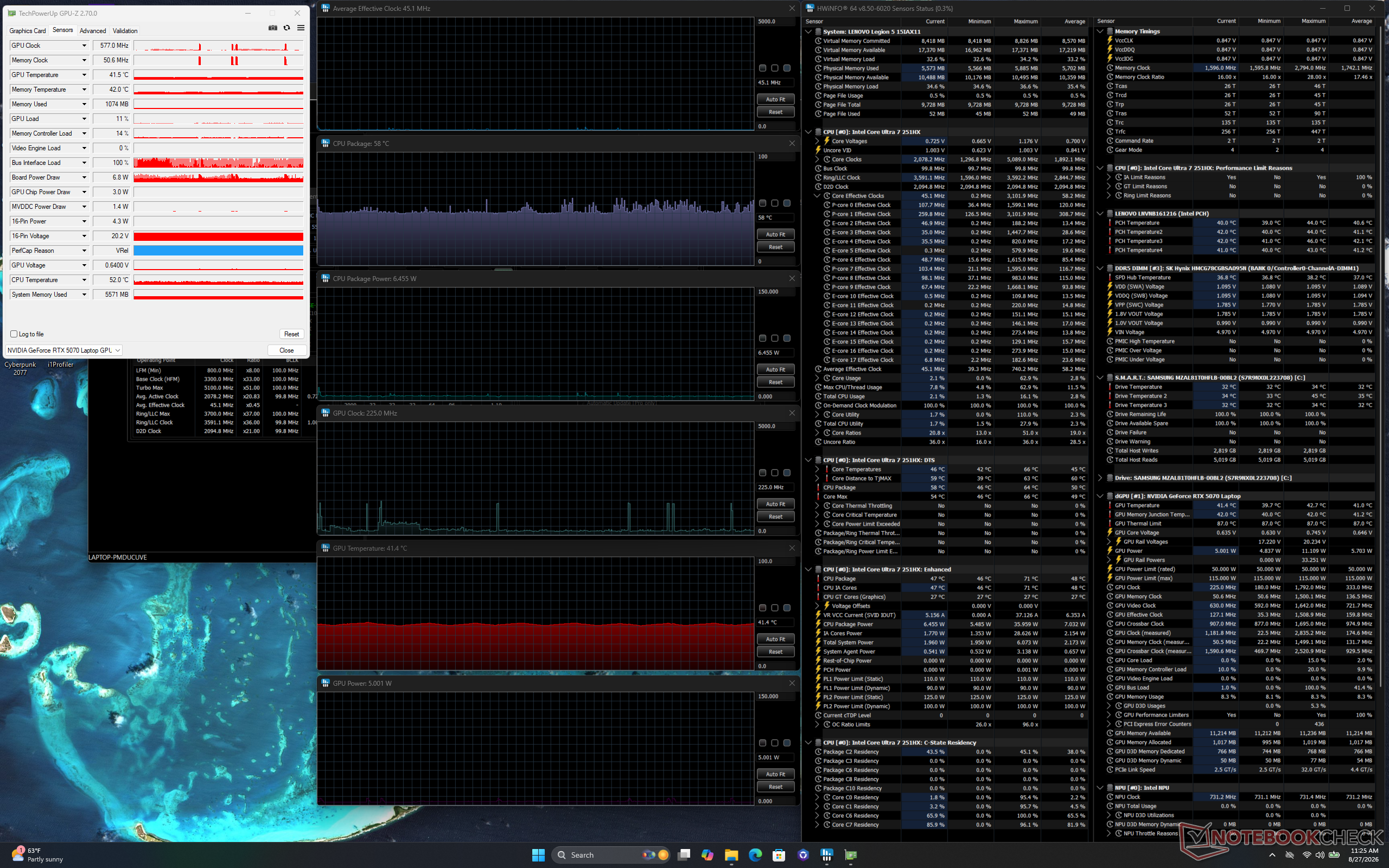This screenshot has height=868, width=1389.
Task: Open the PerfCap Reason sensor dropdown
Action: tap(84, 251)
